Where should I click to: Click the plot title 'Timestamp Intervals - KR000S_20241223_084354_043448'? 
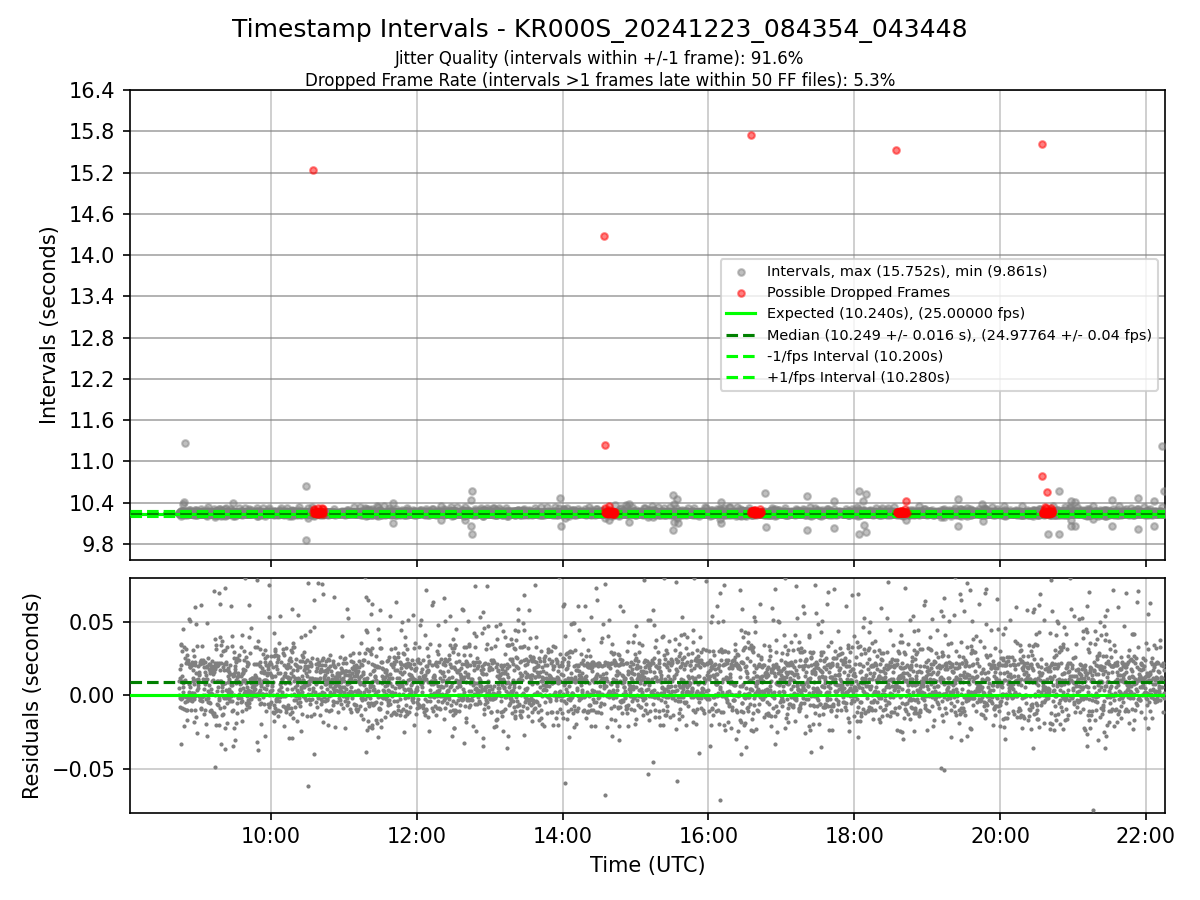point(599,29)
